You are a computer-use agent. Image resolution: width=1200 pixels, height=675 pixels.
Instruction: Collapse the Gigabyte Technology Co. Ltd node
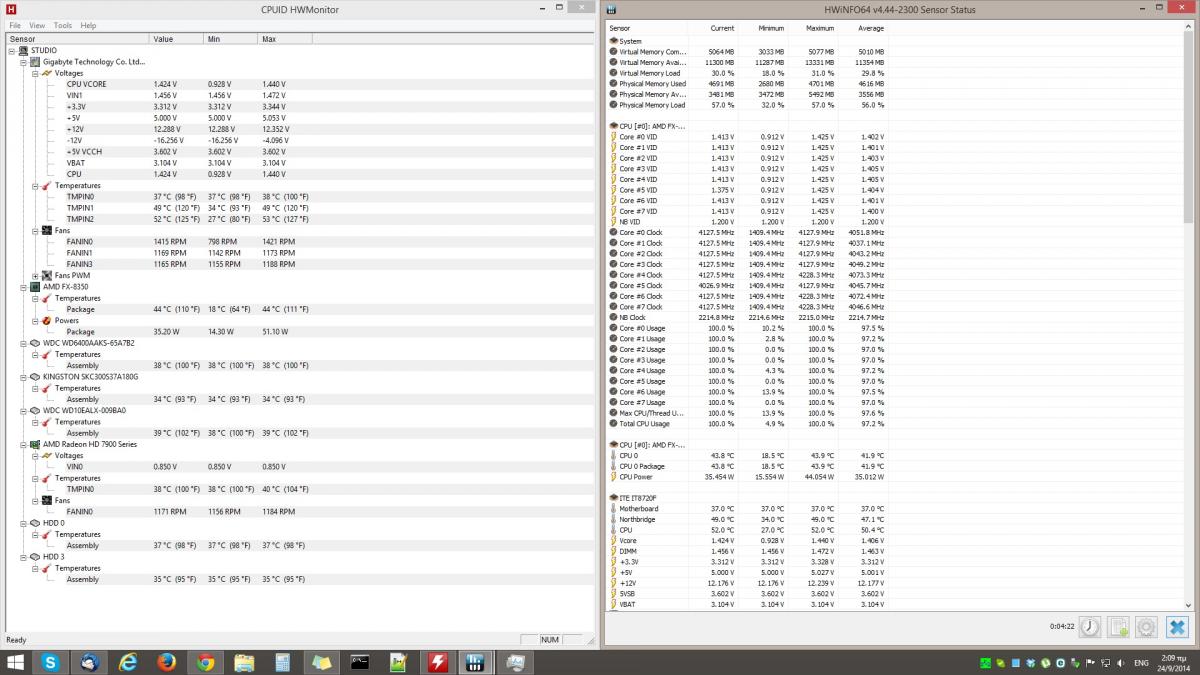tap(23, 61)
